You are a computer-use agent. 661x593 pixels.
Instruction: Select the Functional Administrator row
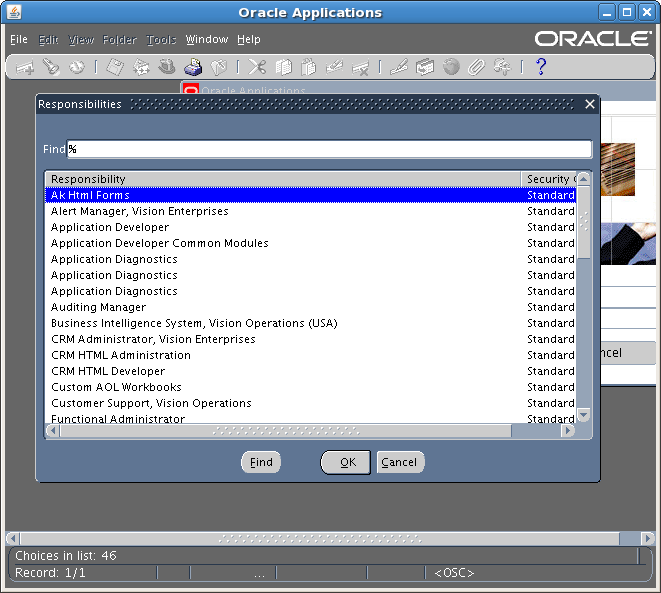point(311,419)
